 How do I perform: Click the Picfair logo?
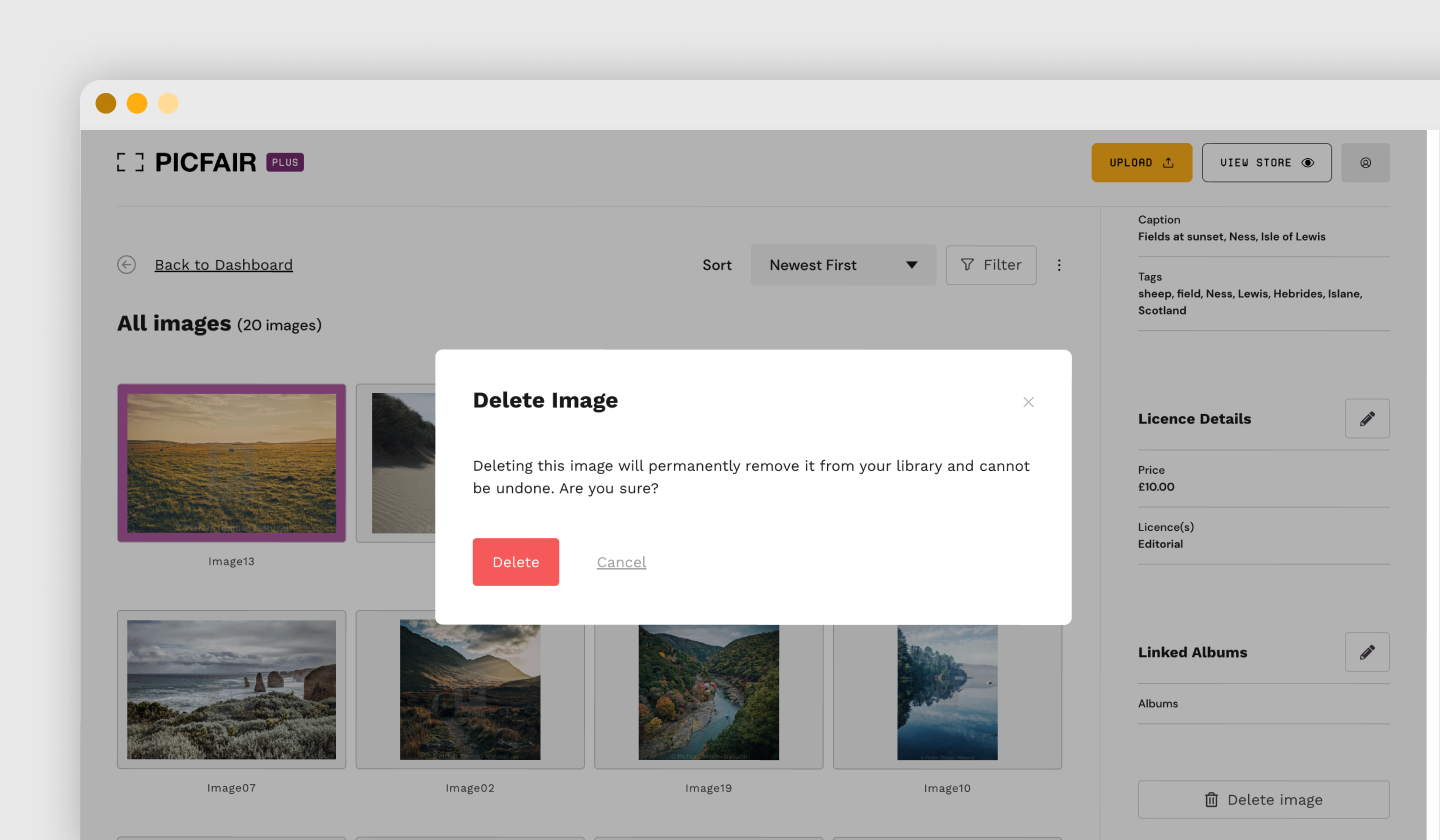[186, 162]
